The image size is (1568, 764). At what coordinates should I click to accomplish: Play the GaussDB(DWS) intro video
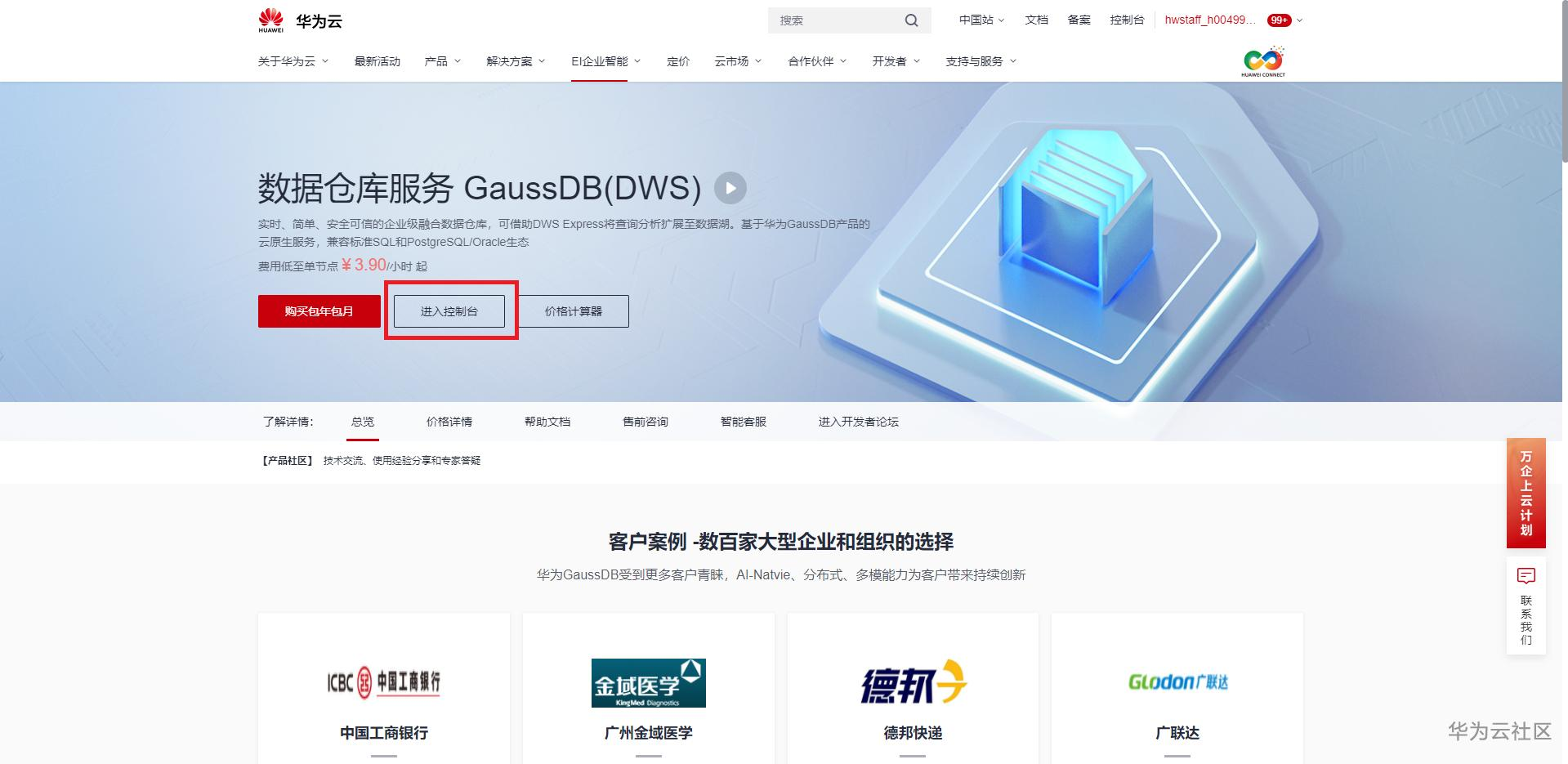point(730,188)
